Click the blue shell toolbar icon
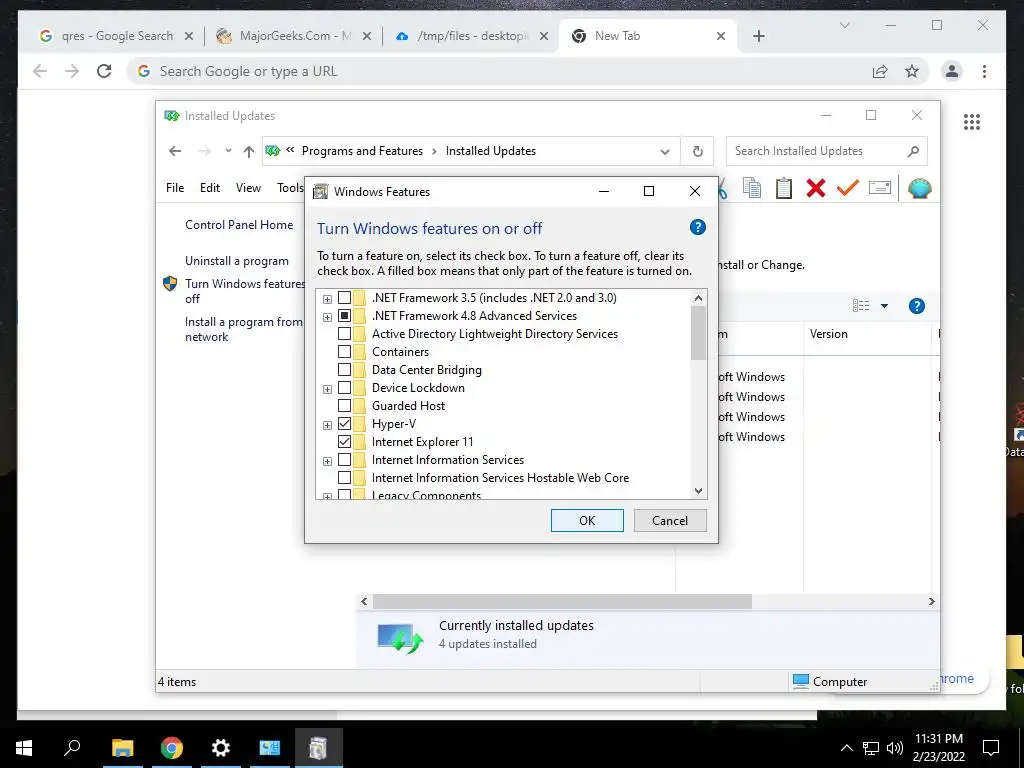This screenshot has height=768, width=1024. 919,188
